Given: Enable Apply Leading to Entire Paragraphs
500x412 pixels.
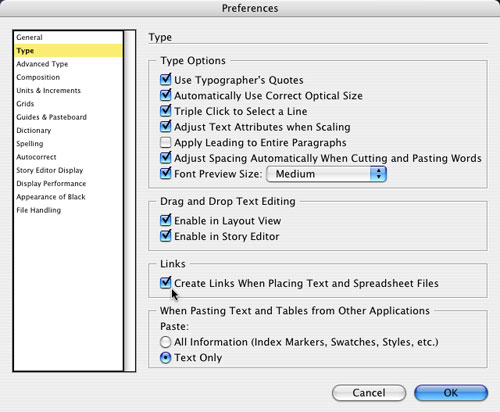Looking at the screenshot, I should tap(165, 143).
